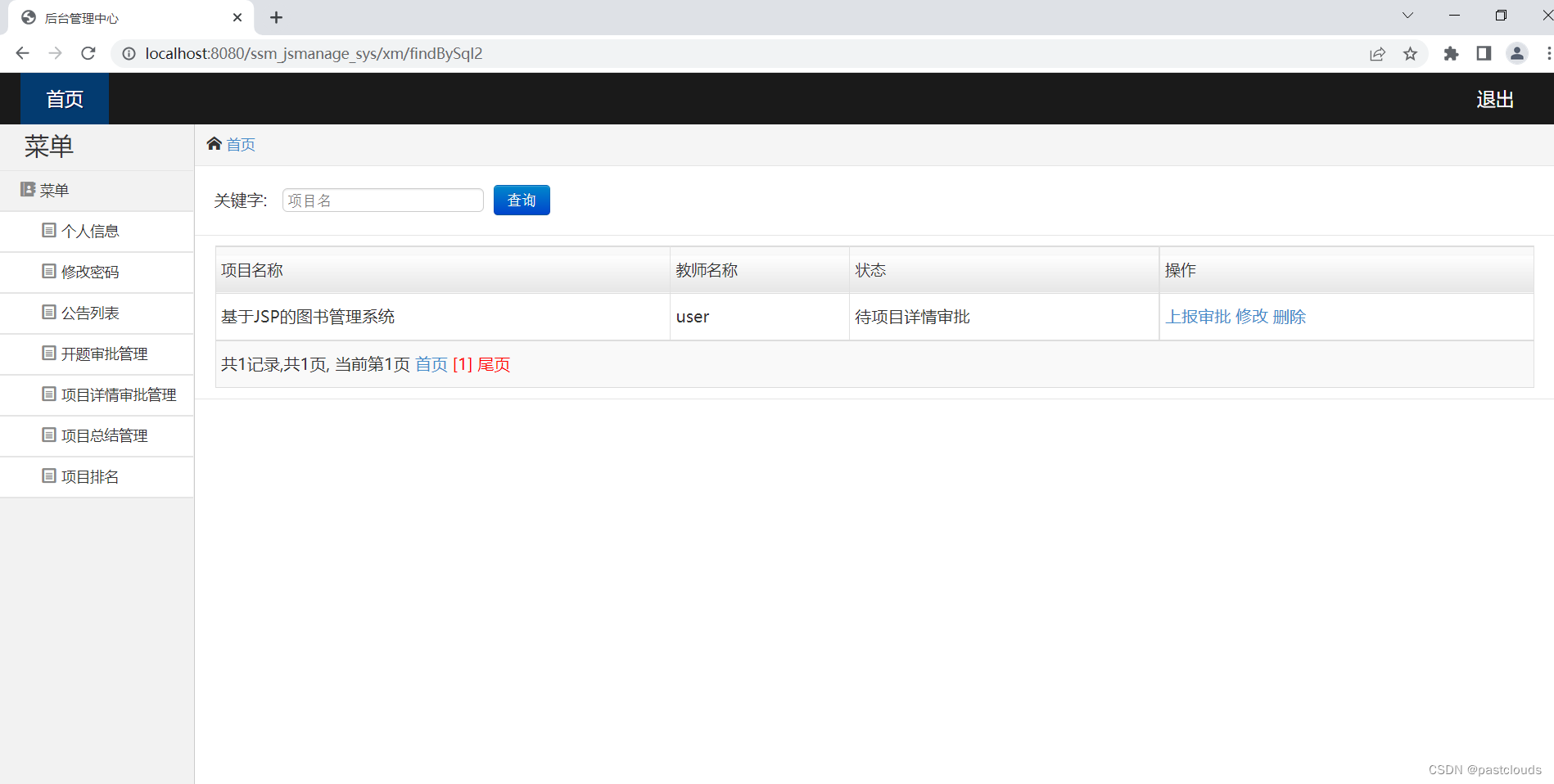Screen dimensions: 1554x784
Task: Open the 开题审批管理 menu item
Action: pyautogui.click(x=105, y=354)
